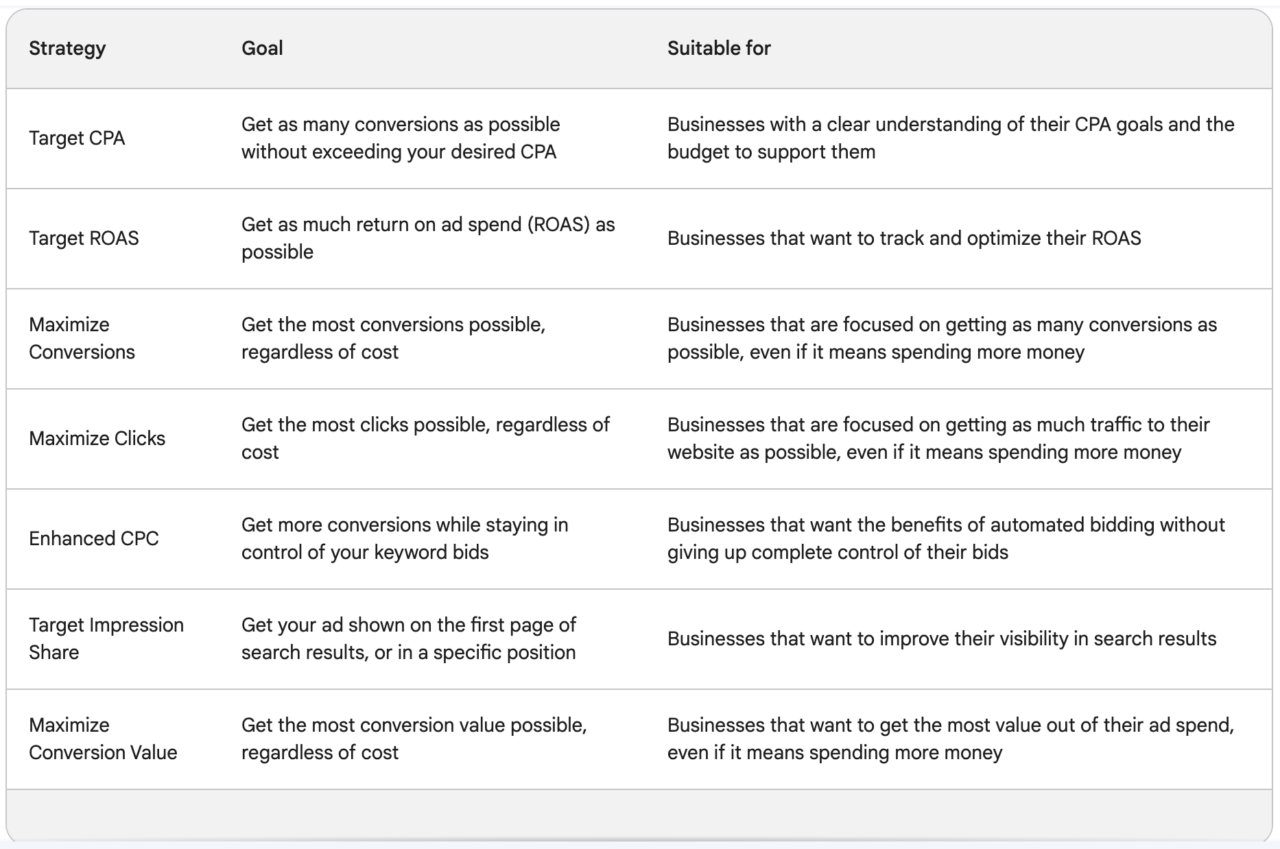Select the Enhanced CPC strategy cell
The image size is (1280, 849).
[94, 538]
